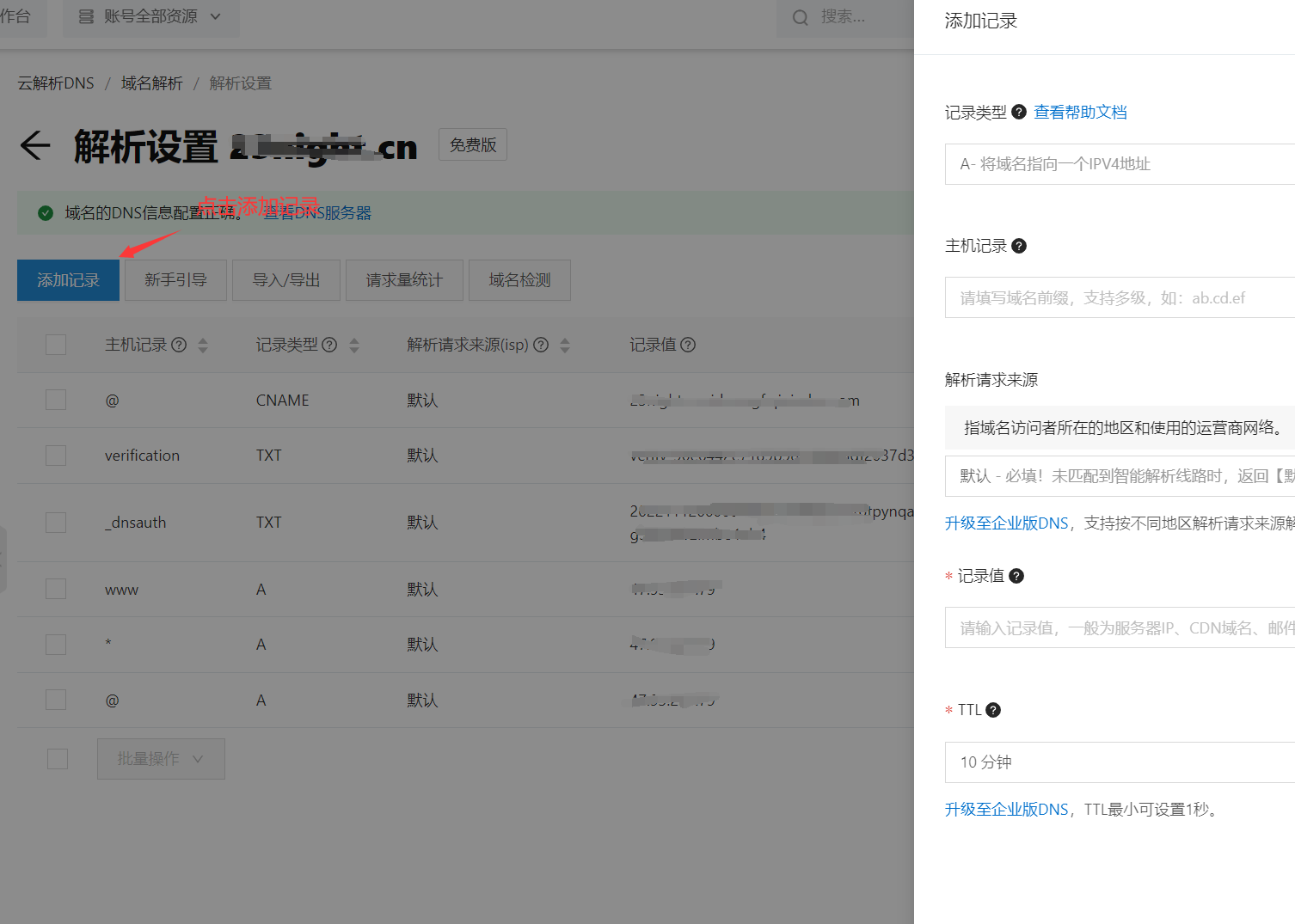
Task: Click the 新手引导 button
Action: tap(175, 280)
